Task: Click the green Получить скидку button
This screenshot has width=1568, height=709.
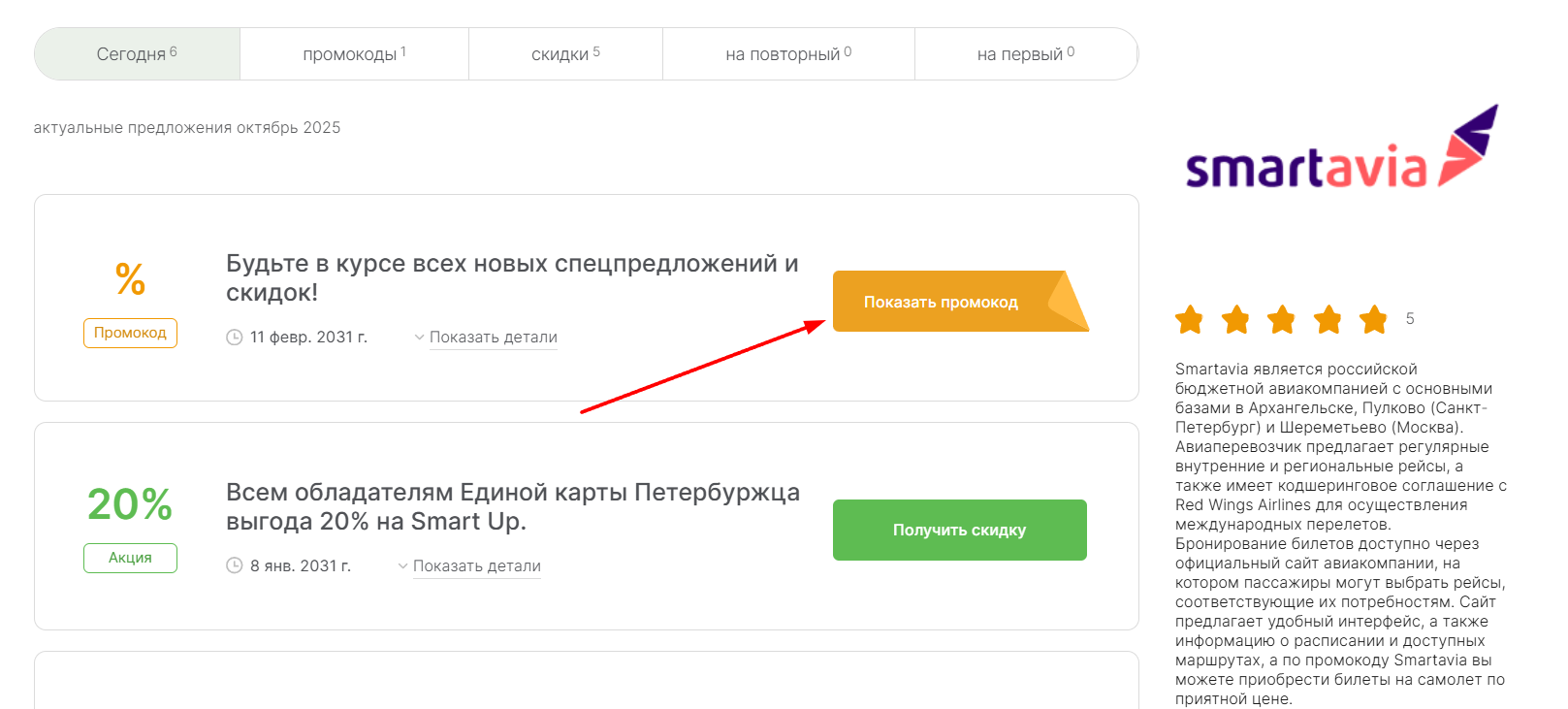Action: (x=960, y=530)
